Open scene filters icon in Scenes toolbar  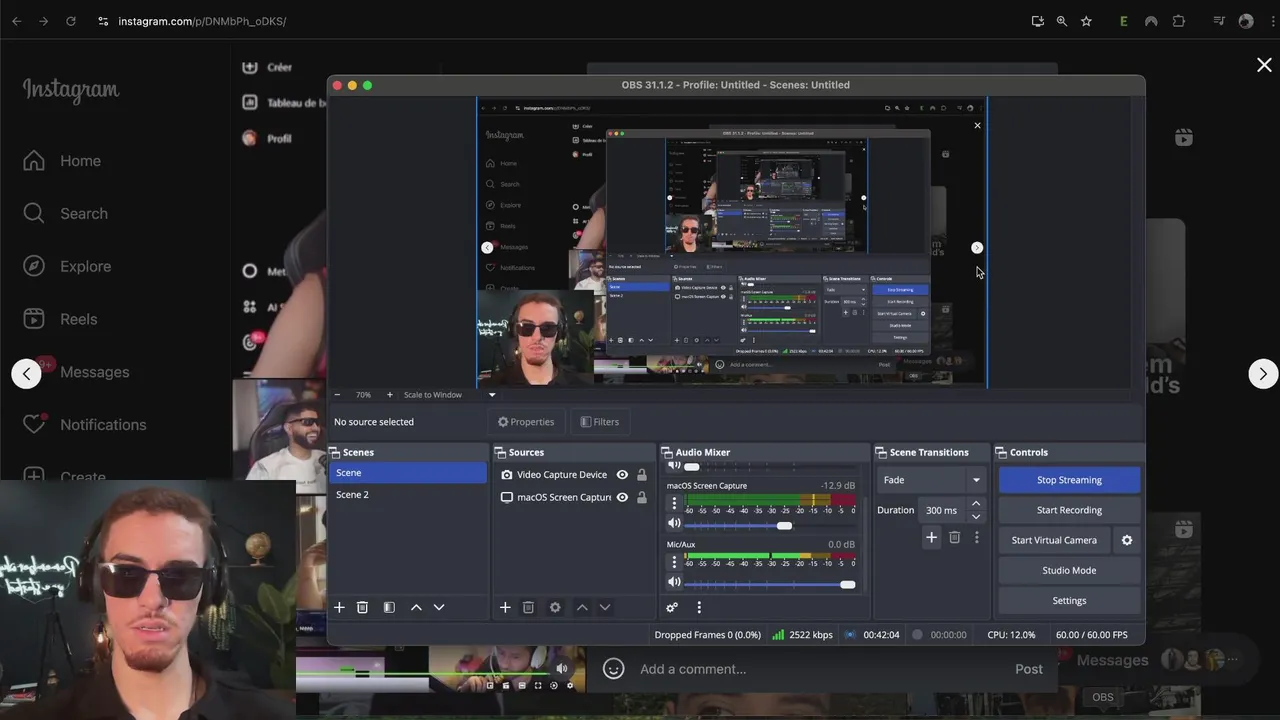click(389, 607)
